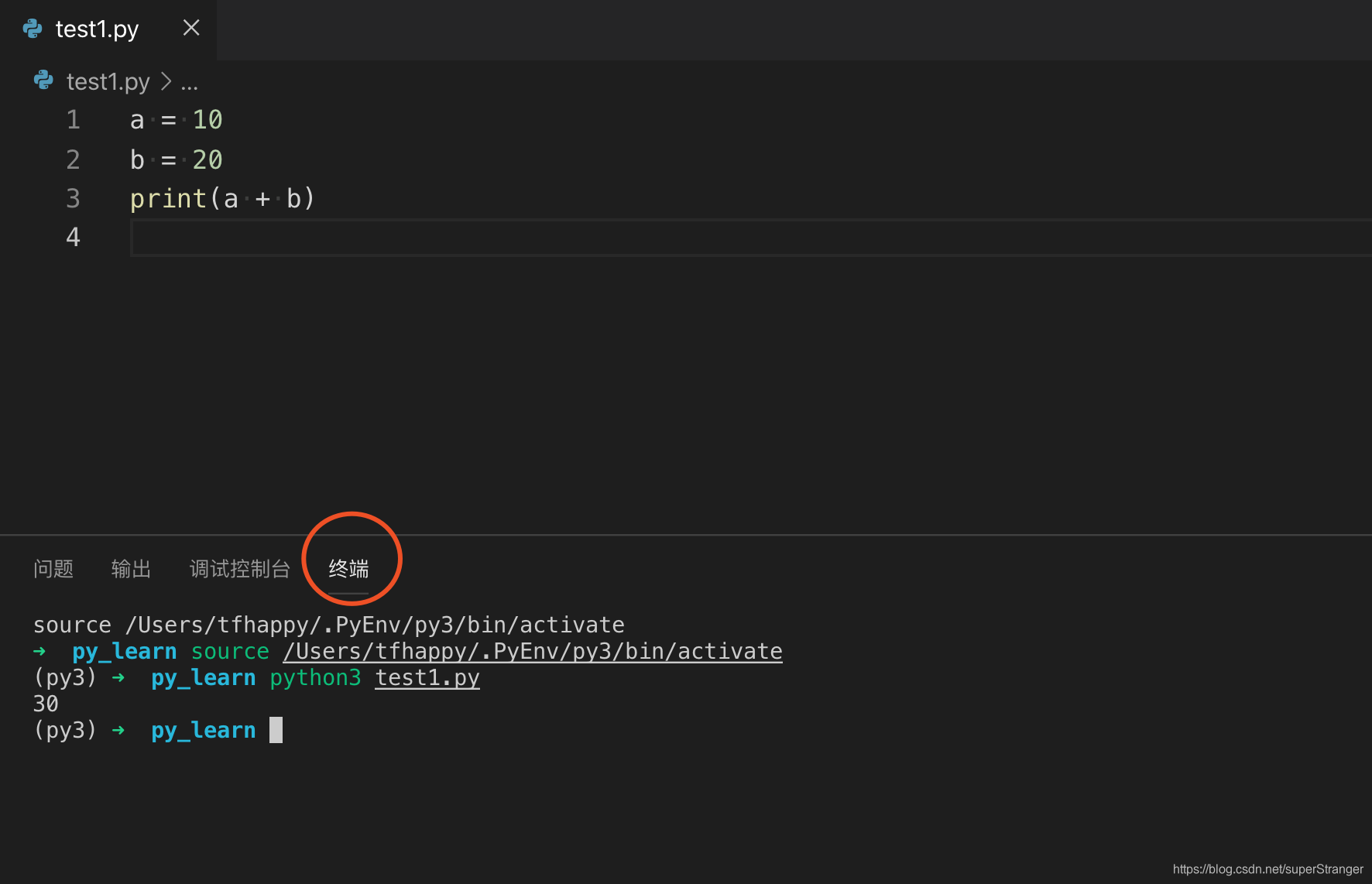The height and width of the screenshot is (884, 1372).
Task: Click test1.py in the breadcrumb path
Action: tap(108, 81)
